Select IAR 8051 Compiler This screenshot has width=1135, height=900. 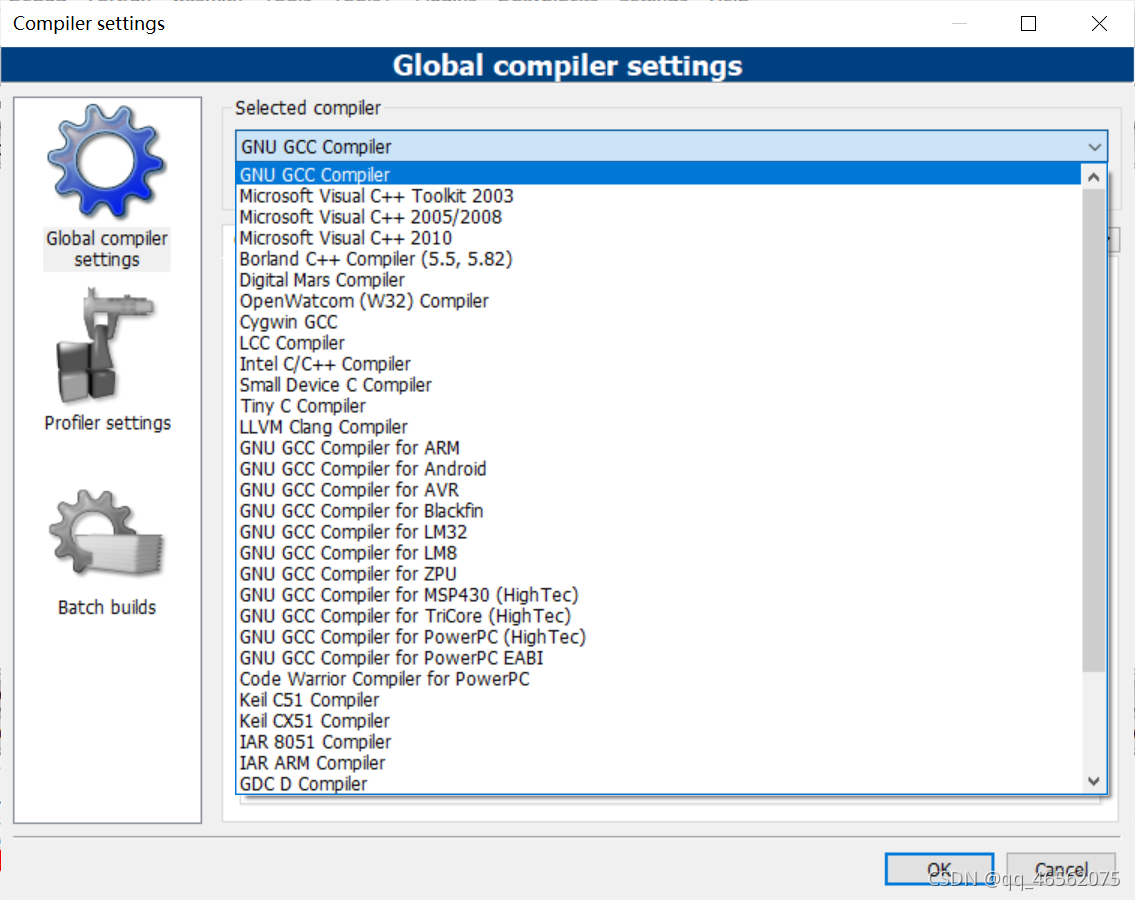pyautogui.click(x=658, y=742)
